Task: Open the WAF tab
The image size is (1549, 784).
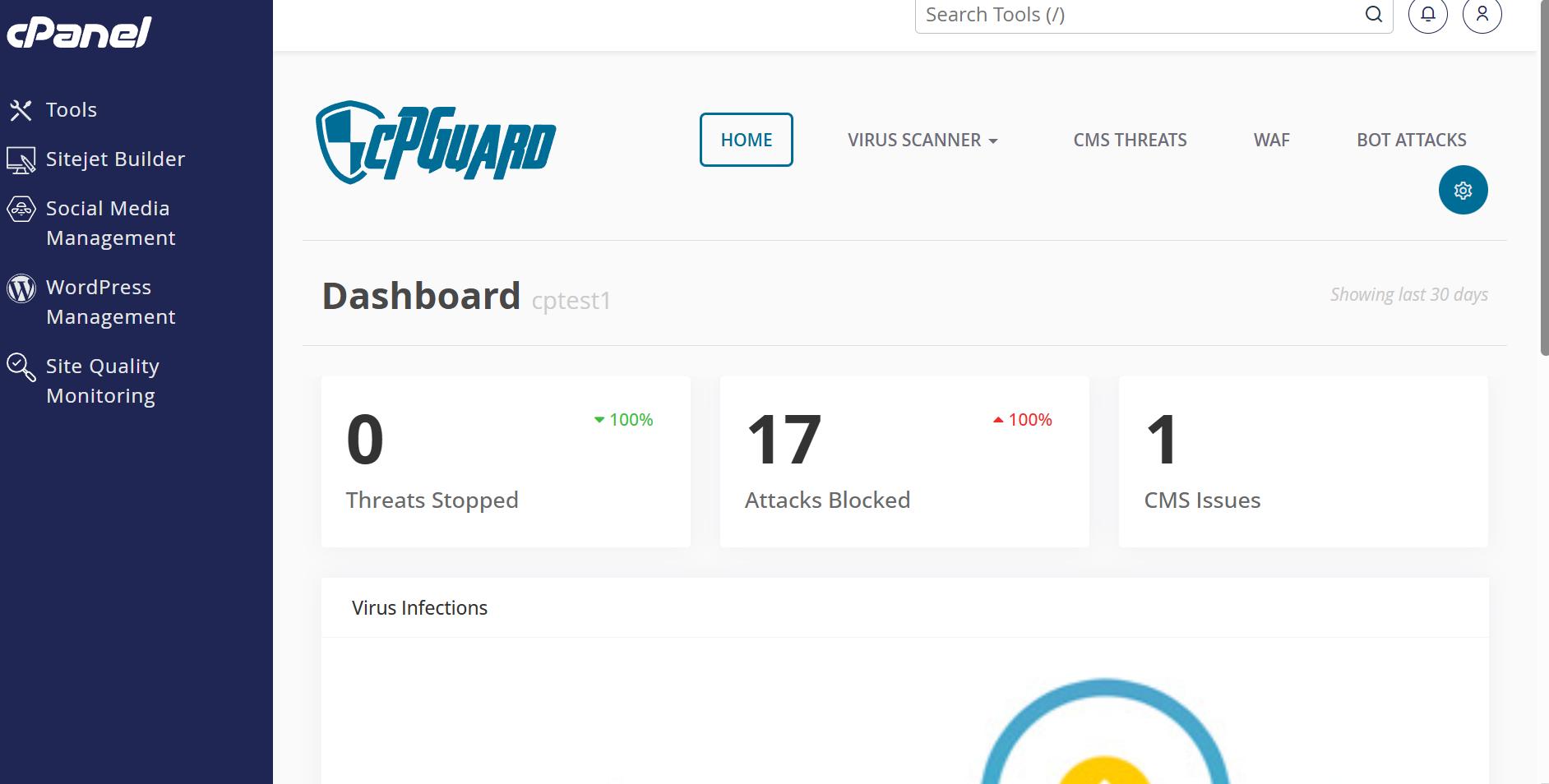Action: click(1271, 141)
